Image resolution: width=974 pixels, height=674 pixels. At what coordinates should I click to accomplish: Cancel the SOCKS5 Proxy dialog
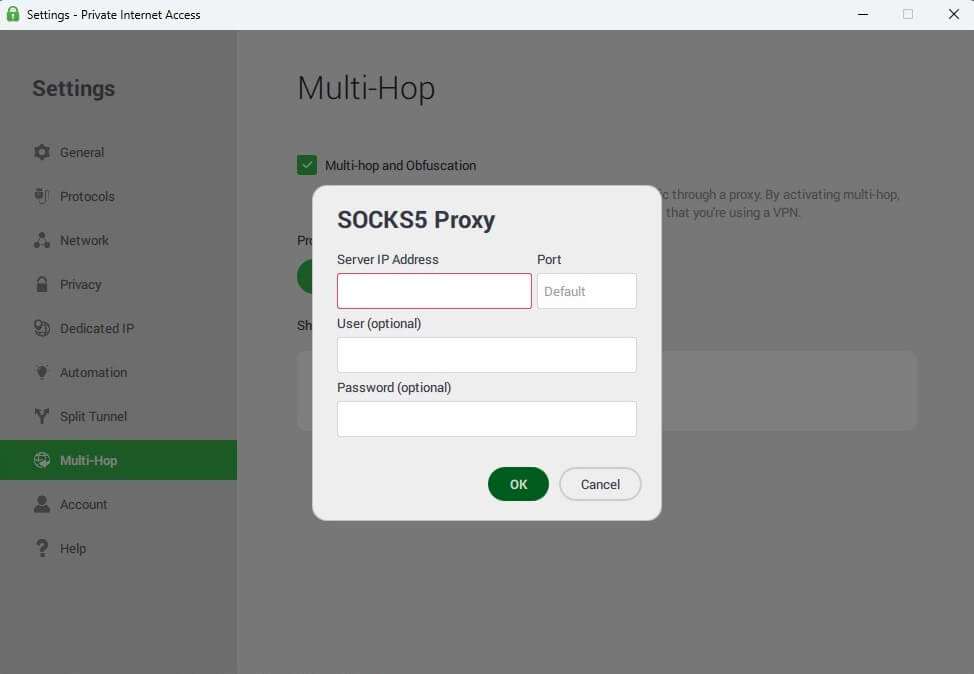[x=600, y=484]
